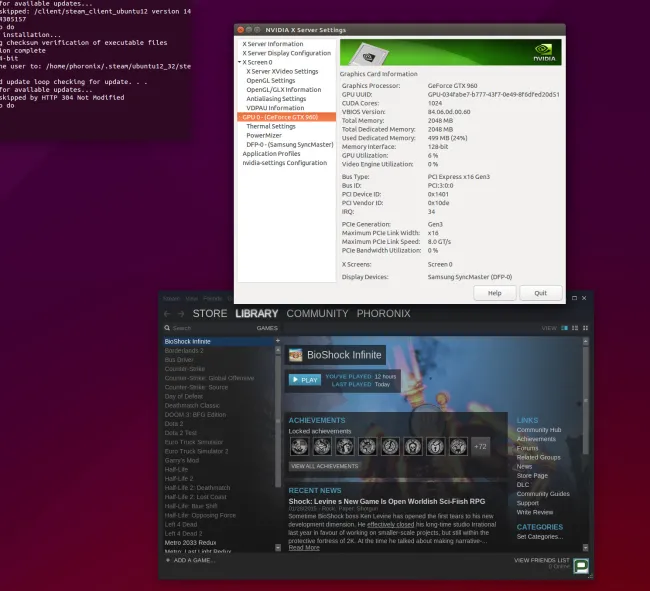Select Metro 2033 Redux
This screenshot has width=650, height=591.
[190, 543]
